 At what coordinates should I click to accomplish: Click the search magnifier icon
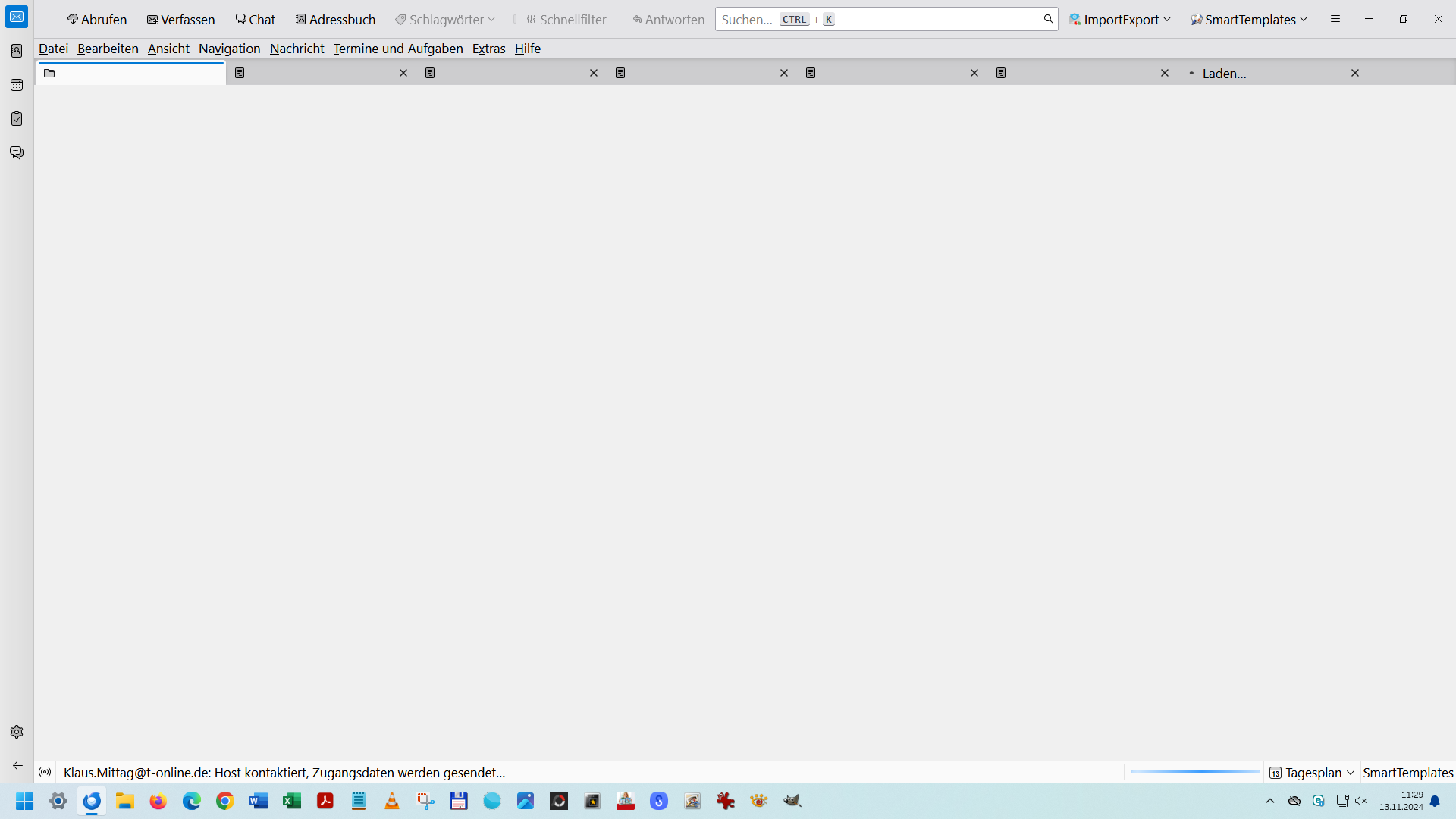point(1048,19)
